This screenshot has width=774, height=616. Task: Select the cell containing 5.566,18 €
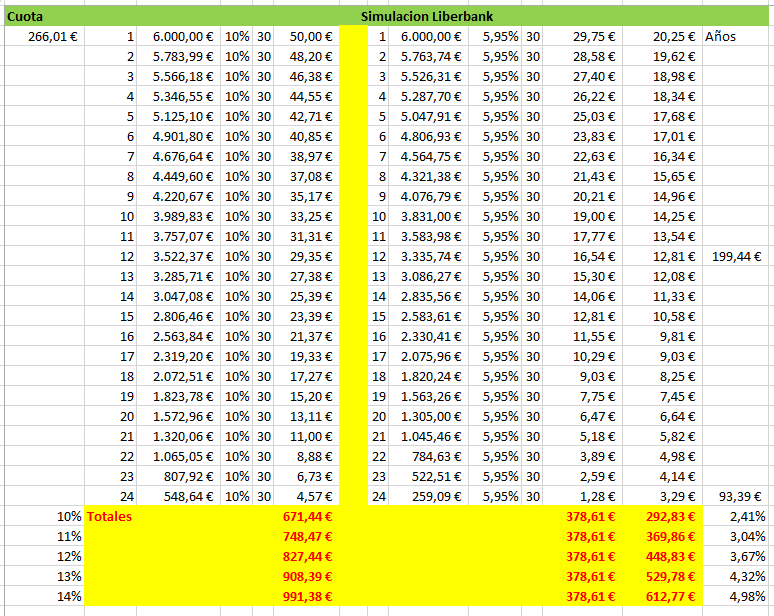(178, 77)
